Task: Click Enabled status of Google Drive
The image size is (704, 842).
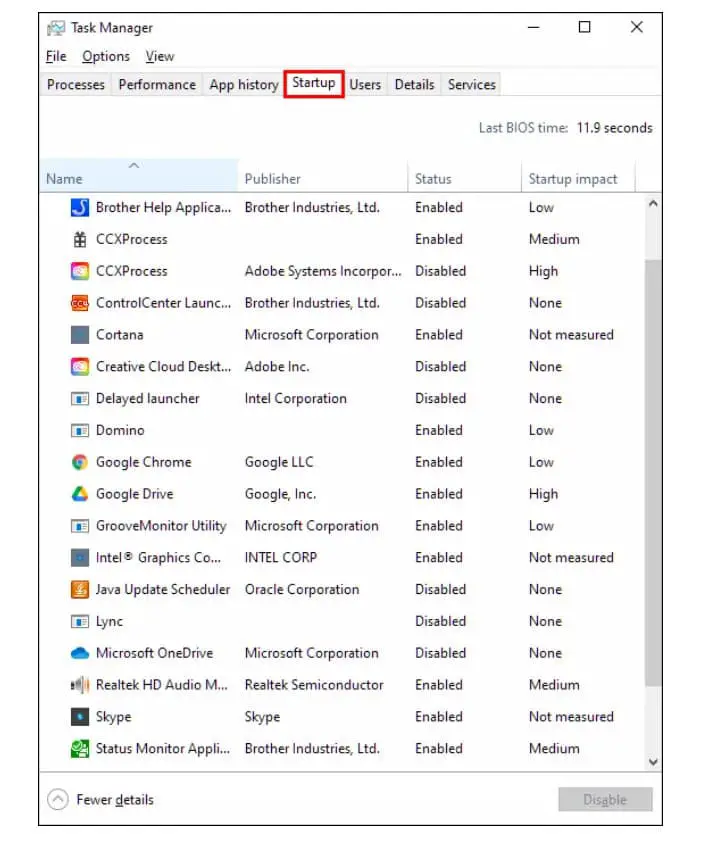Action: point(439,494)
